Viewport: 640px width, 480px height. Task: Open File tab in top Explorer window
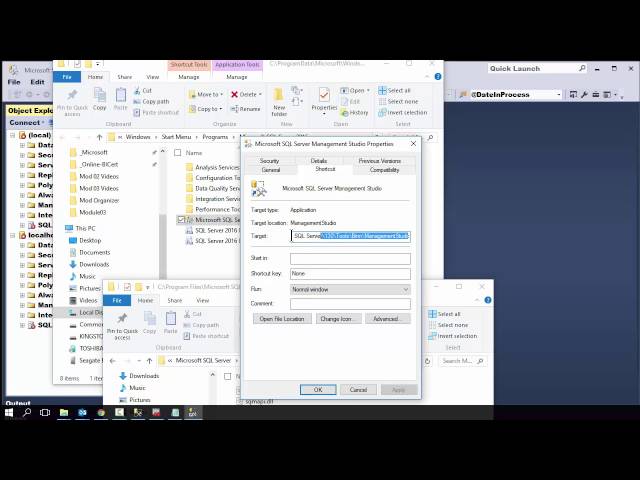point(67,77)
